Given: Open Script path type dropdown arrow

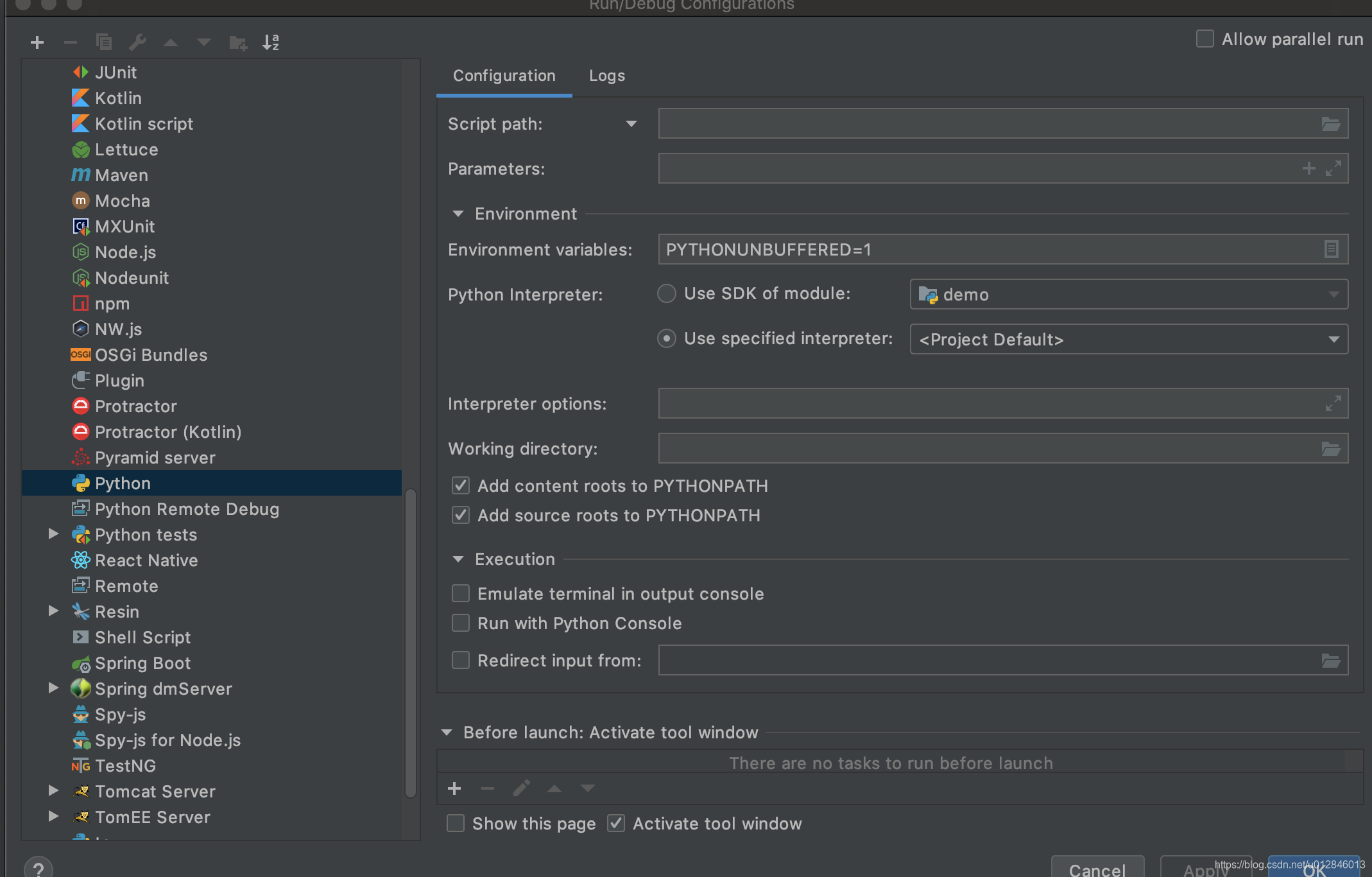Looking at the screenshot, I should pos(631,124).
